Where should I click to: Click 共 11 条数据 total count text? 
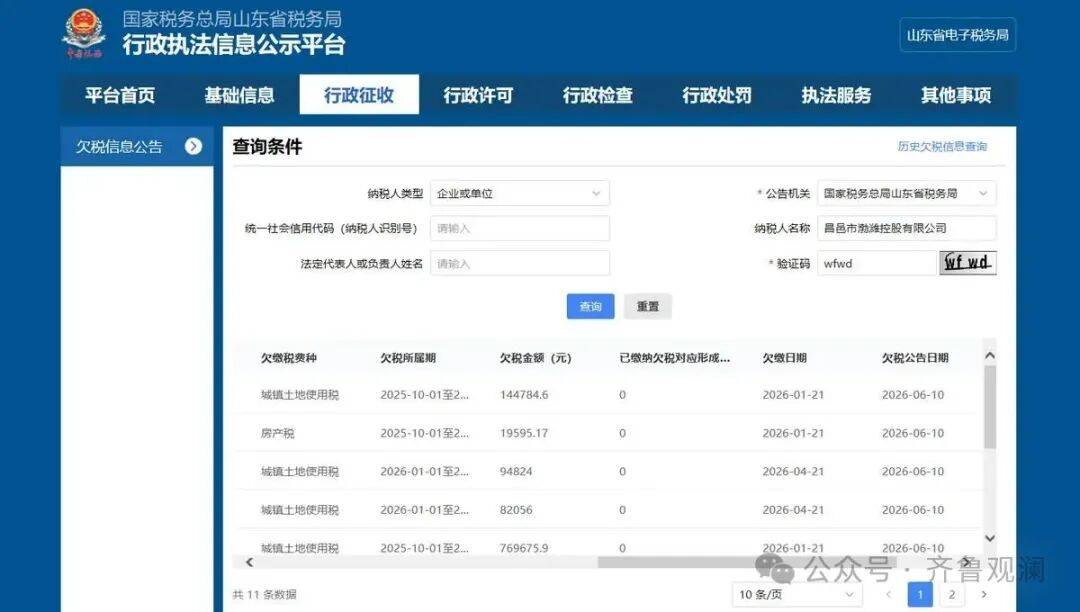[x=264, y=595]
